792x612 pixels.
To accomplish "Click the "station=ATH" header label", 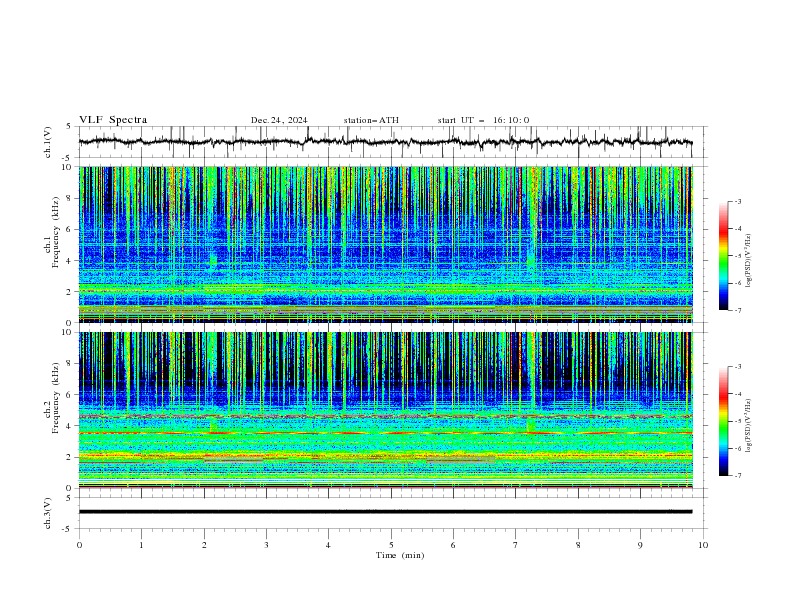I will tap(371, 120).
